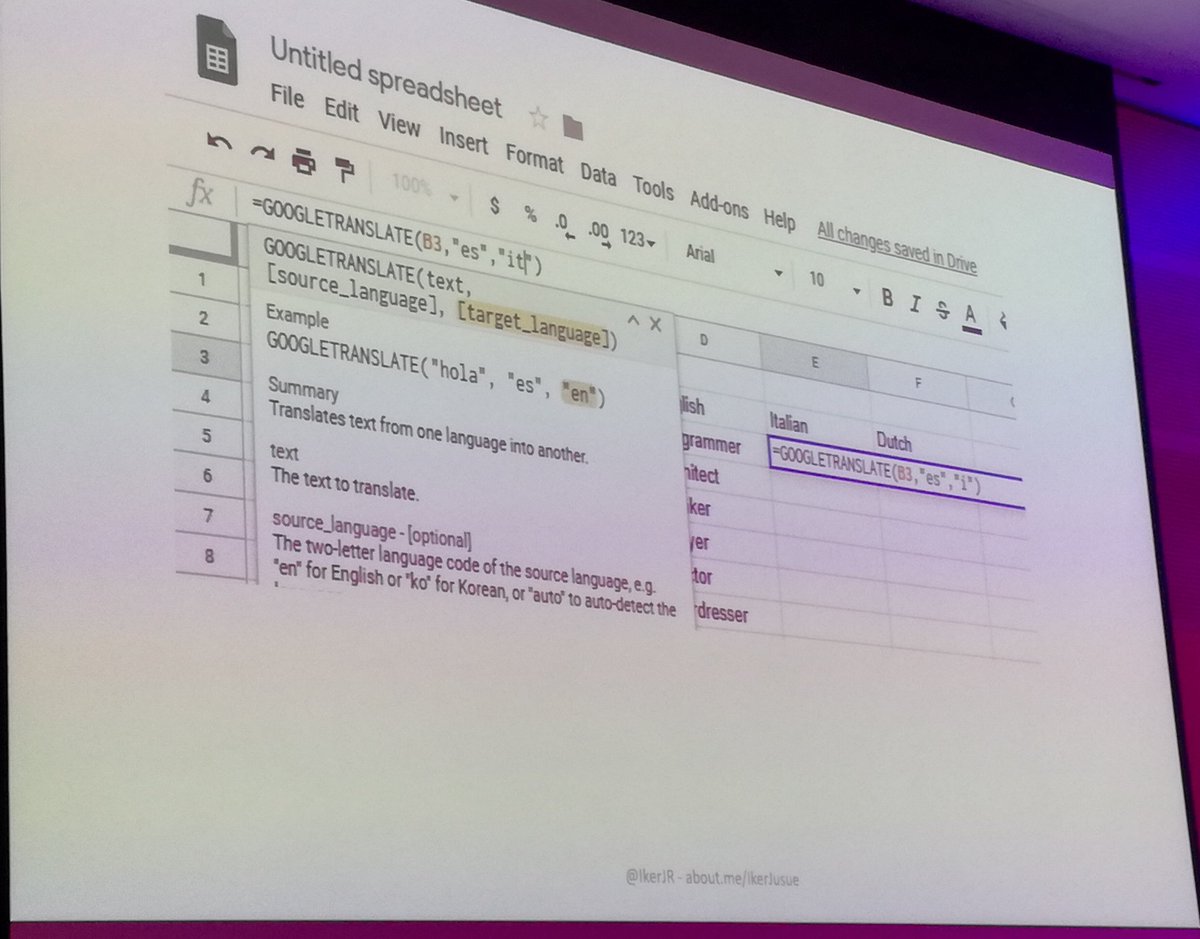The height and width of the screenshot is (939, 1200).
Task: Select row header 1
Action: pos(203,279)
